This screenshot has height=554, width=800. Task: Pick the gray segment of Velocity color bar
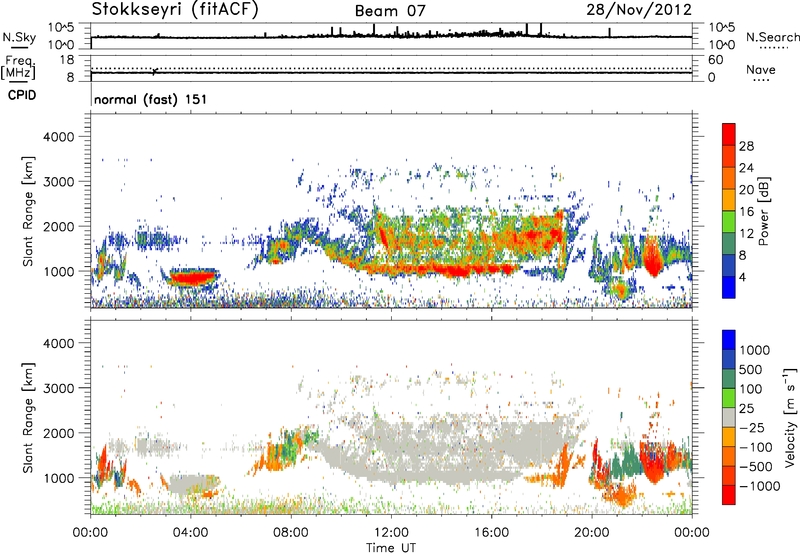tap(729, 417)
